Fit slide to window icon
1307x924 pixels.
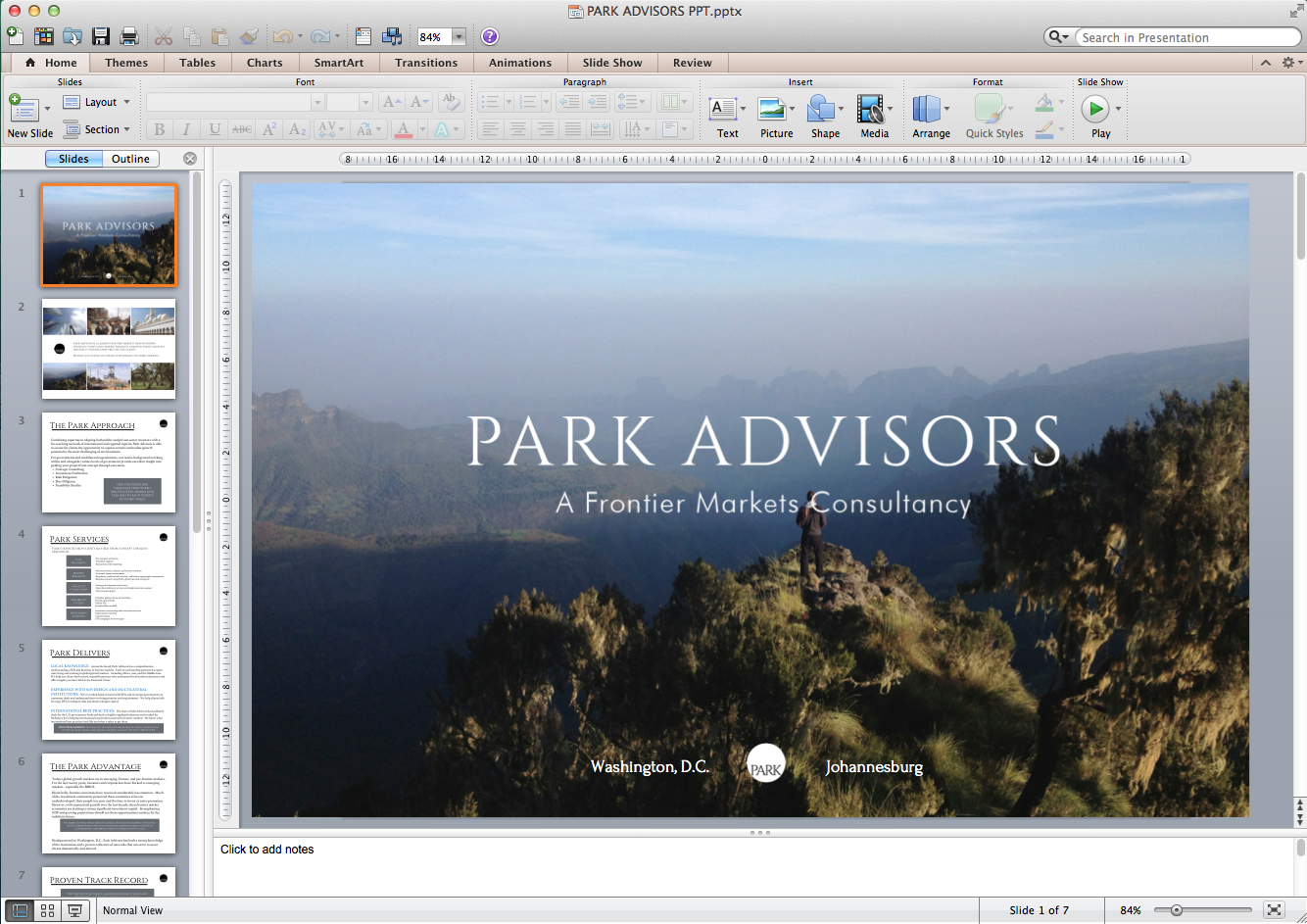click(x=1274, y=910)
